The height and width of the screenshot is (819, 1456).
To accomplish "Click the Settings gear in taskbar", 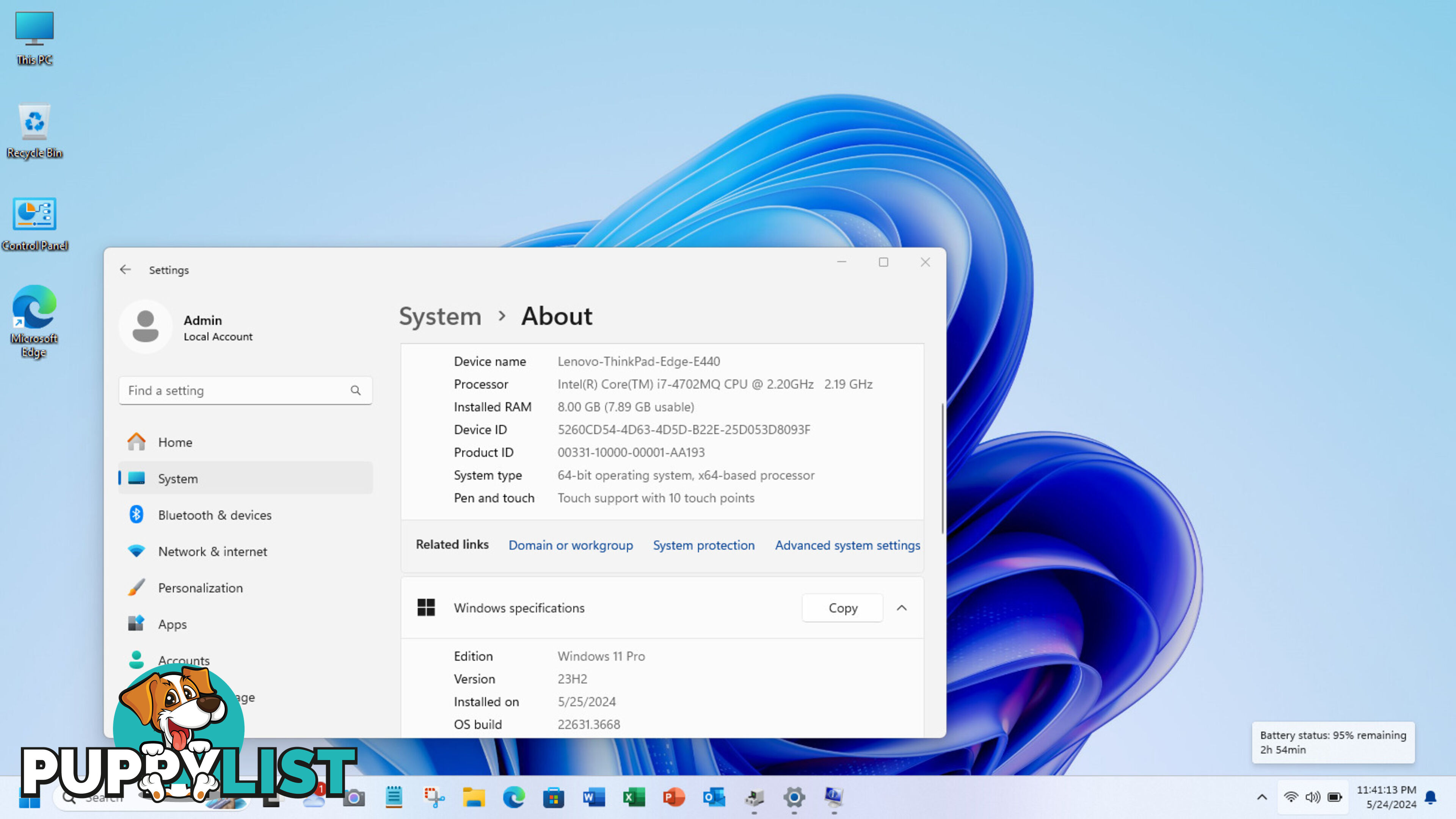I will tap(794, 797).
